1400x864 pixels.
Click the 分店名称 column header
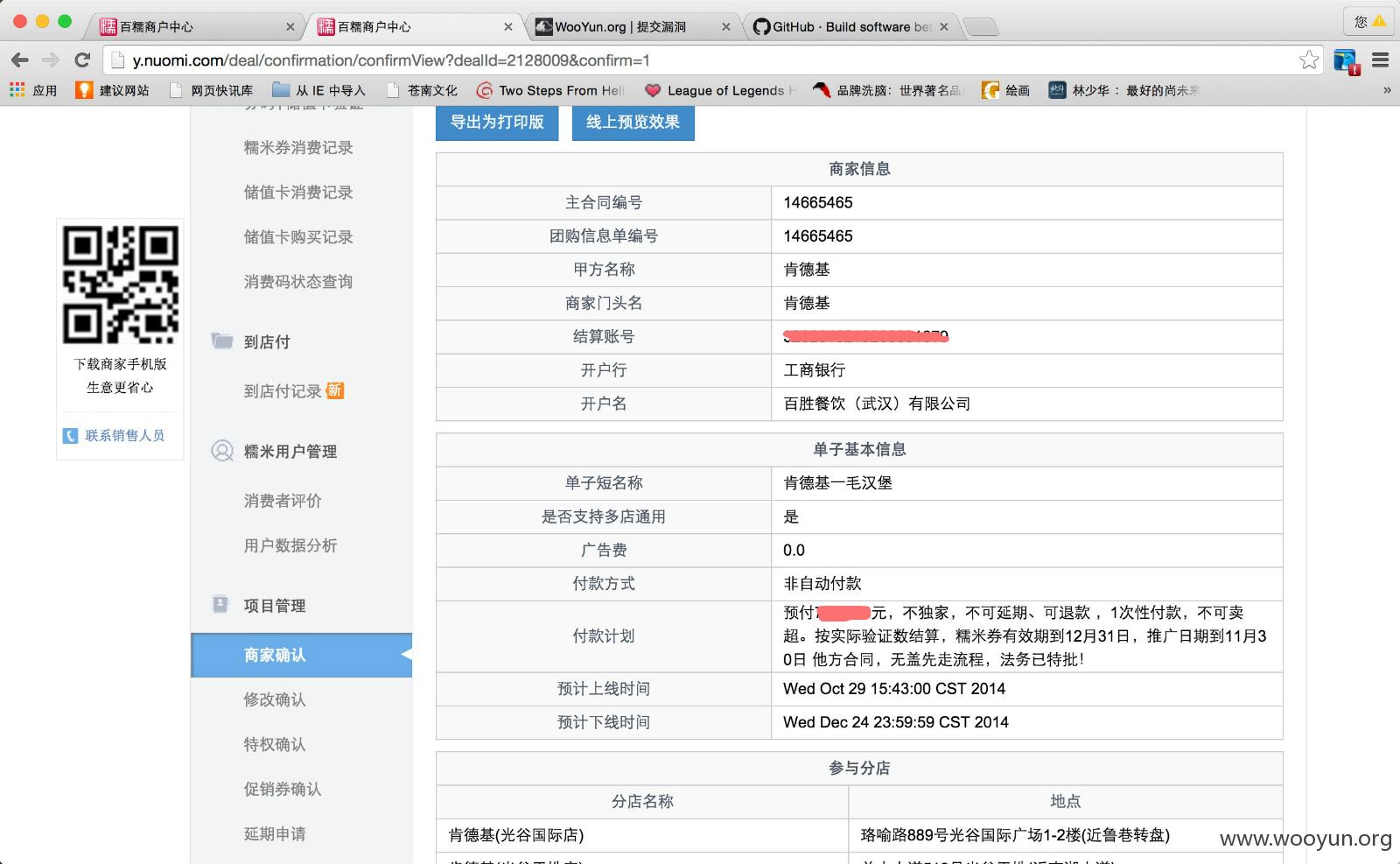[642, 801]
